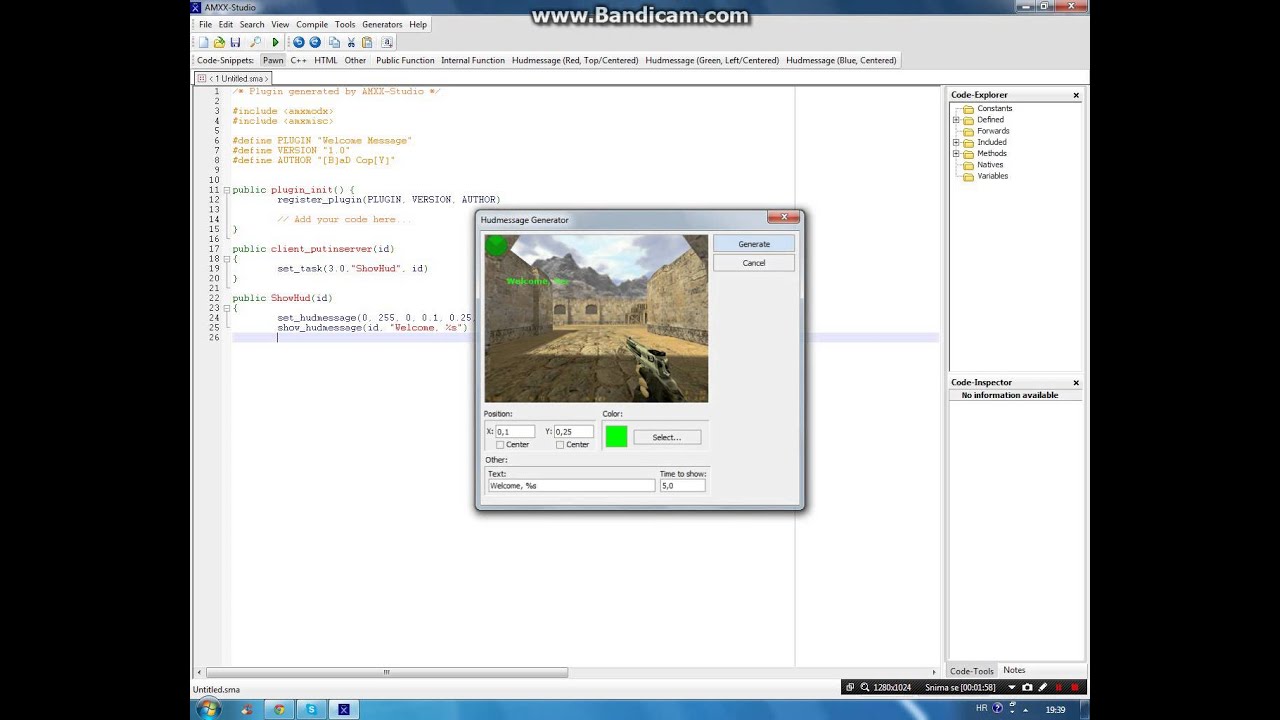
Task: Collapse the ShowHud fold at line 23
Action: [226, 308]
